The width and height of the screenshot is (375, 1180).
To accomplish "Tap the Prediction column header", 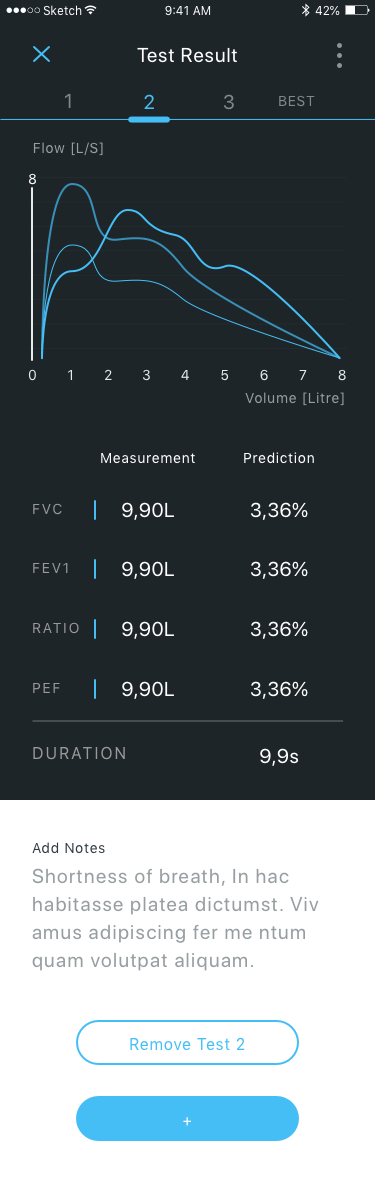I will [x=279, y=458].
